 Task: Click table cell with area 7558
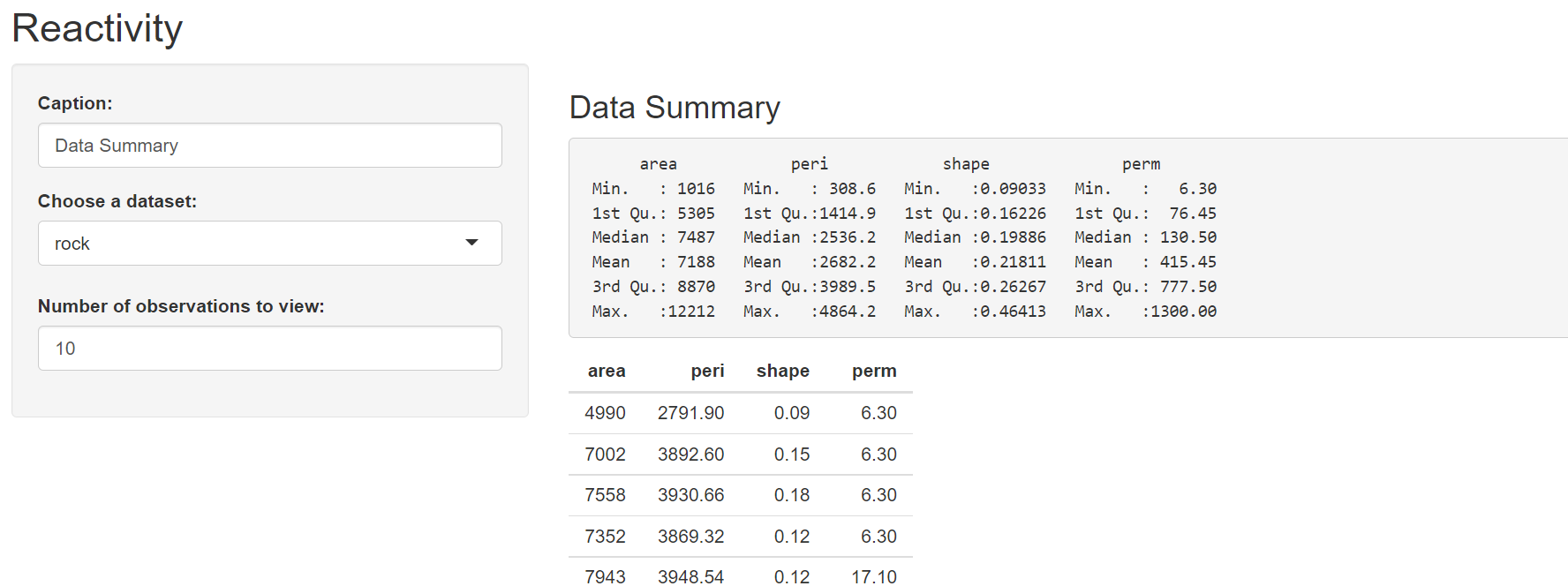(605, 495)
